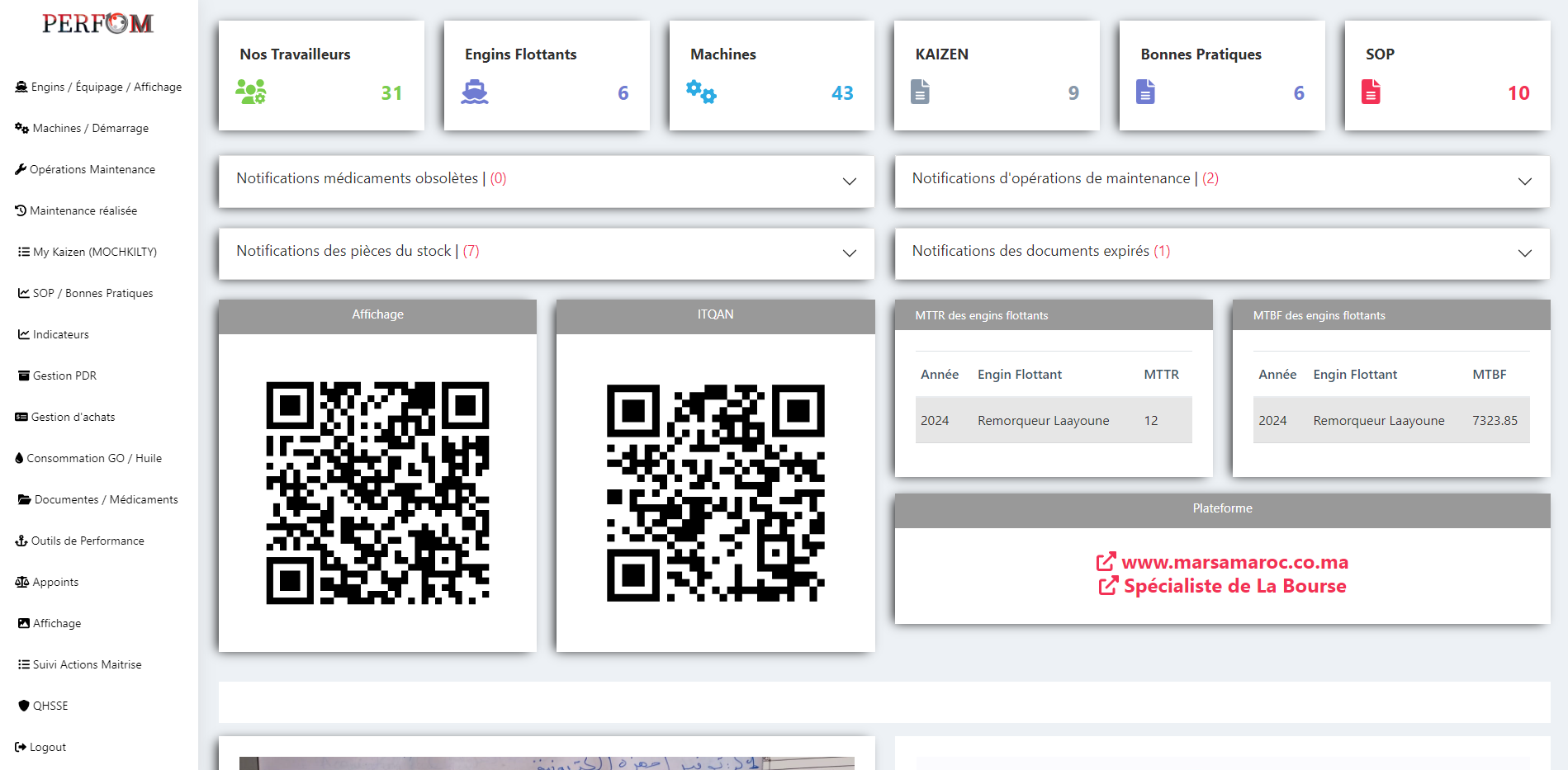
Task: Click Logout in the sidebar
Action: (x=47, y=747)
